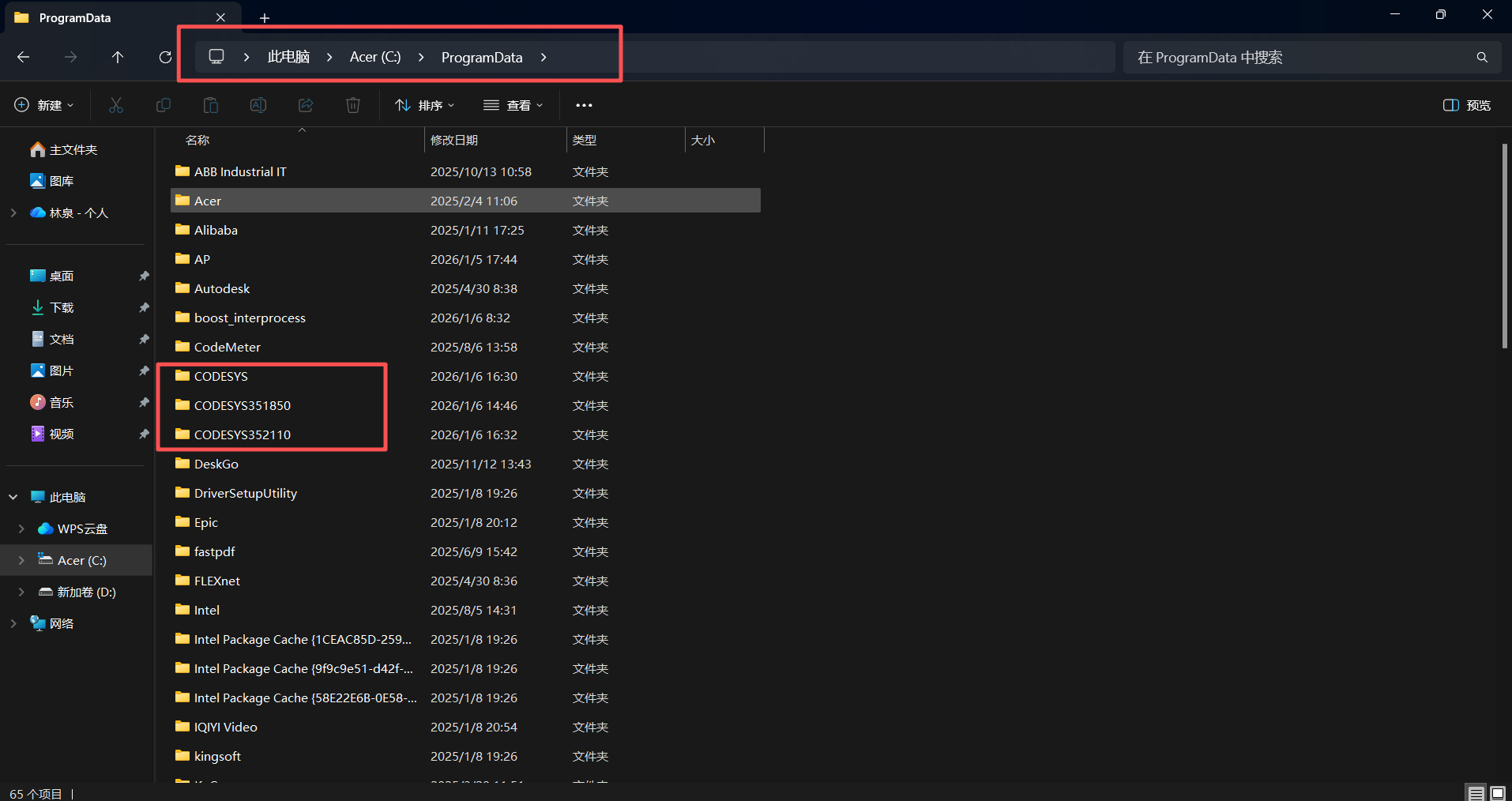The image size is (1512, 801).
Task: Select the Autodesk folder
Action: click(x=465, y=288)
